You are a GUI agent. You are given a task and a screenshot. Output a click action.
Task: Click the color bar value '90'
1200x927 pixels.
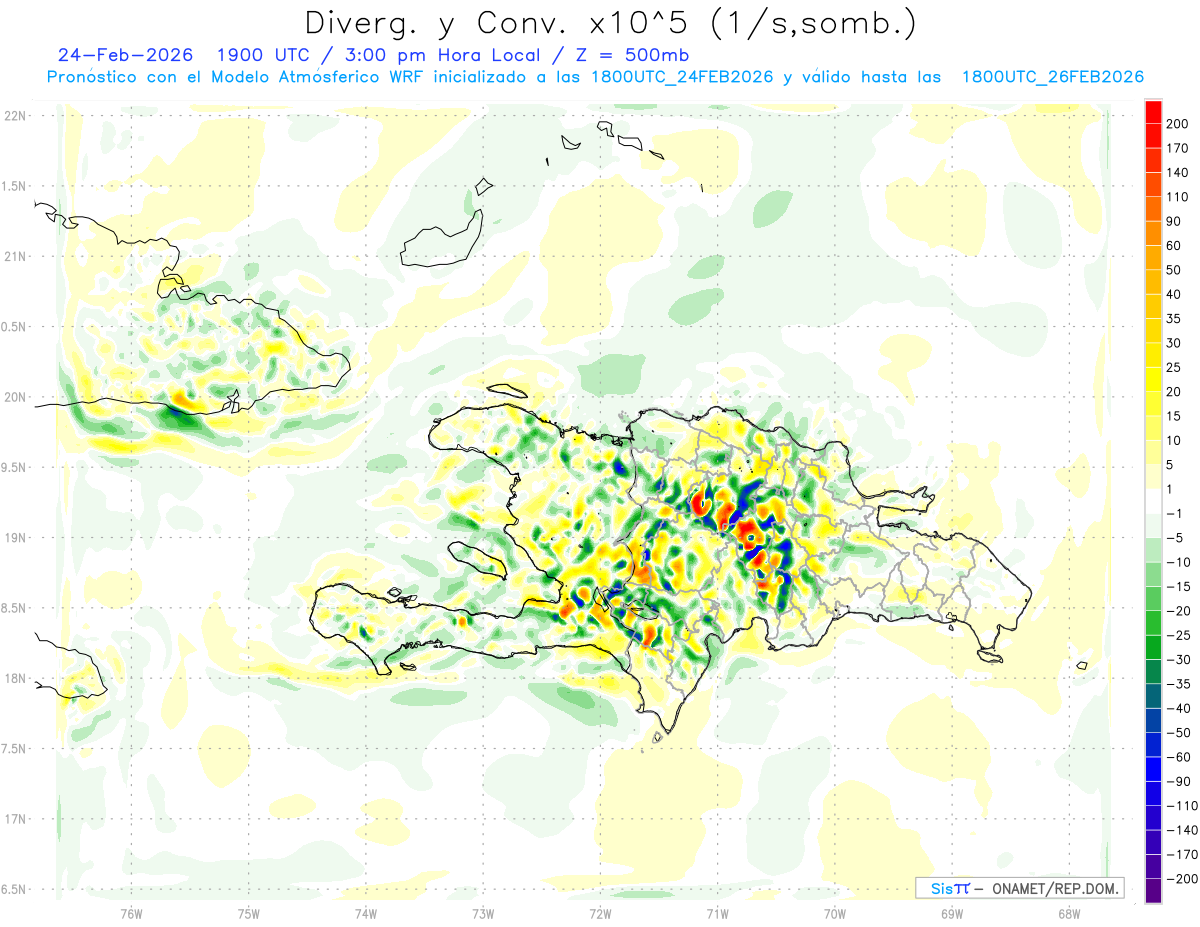(1175, 221)
